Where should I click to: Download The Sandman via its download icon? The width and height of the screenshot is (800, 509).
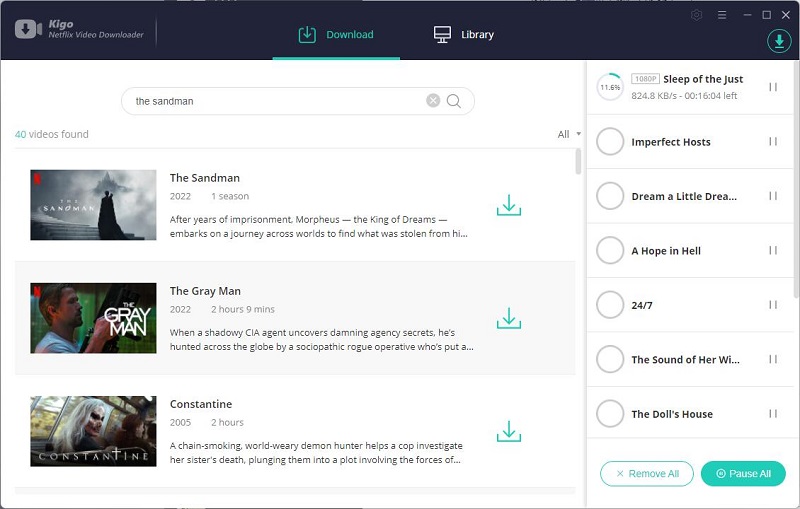click(x=509, y=205)
